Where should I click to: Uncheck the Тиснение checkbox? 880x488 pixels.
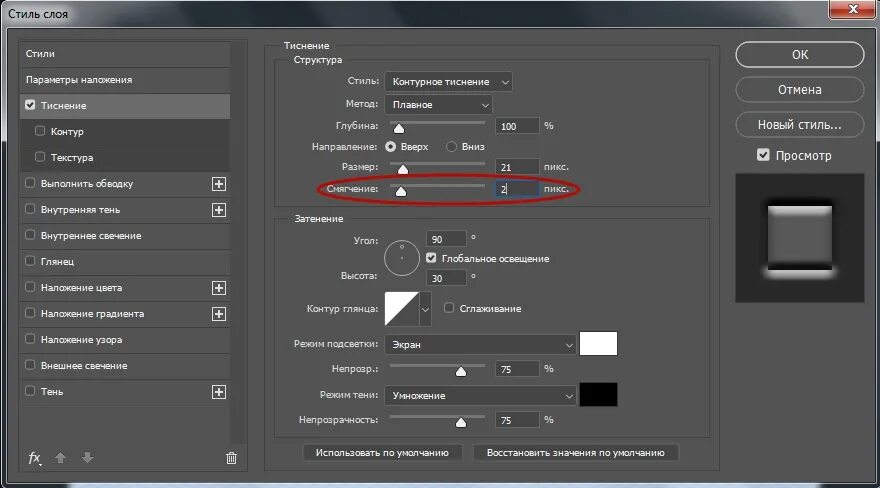(30, 105)
